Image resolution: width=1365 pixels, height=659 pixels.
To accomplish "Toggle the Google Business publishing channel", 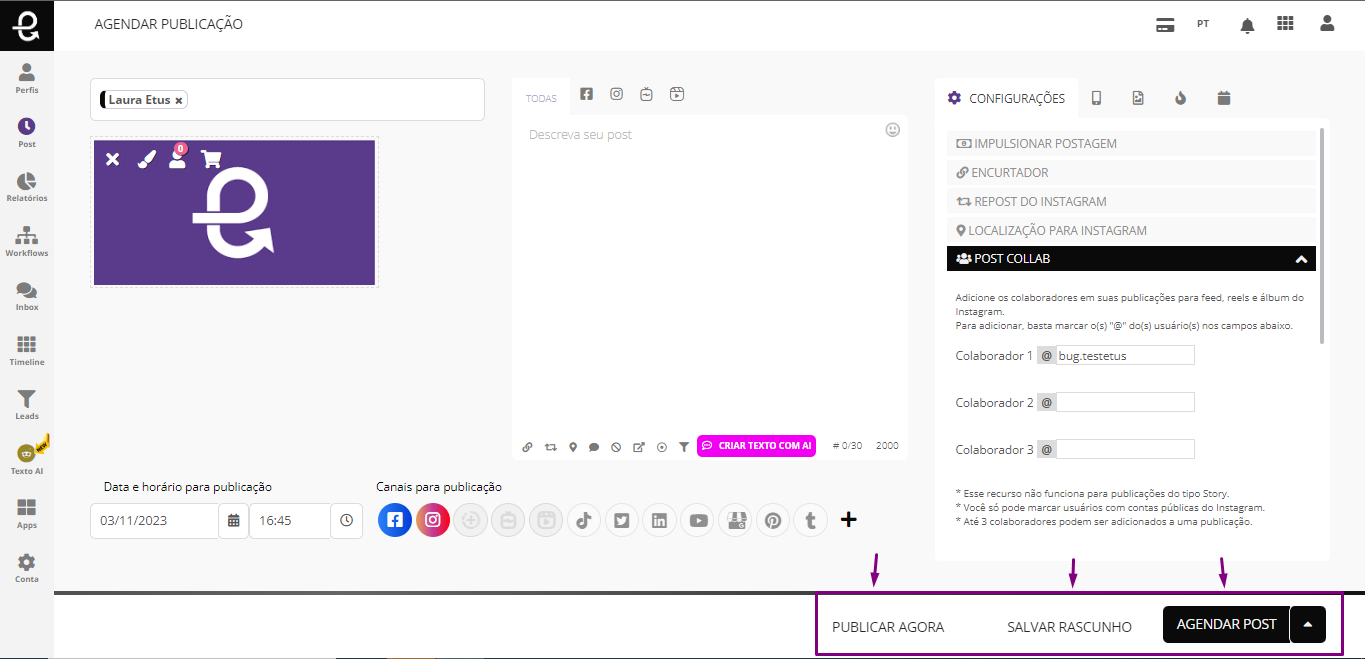I will pyautogui.click(x=735, y=520).
